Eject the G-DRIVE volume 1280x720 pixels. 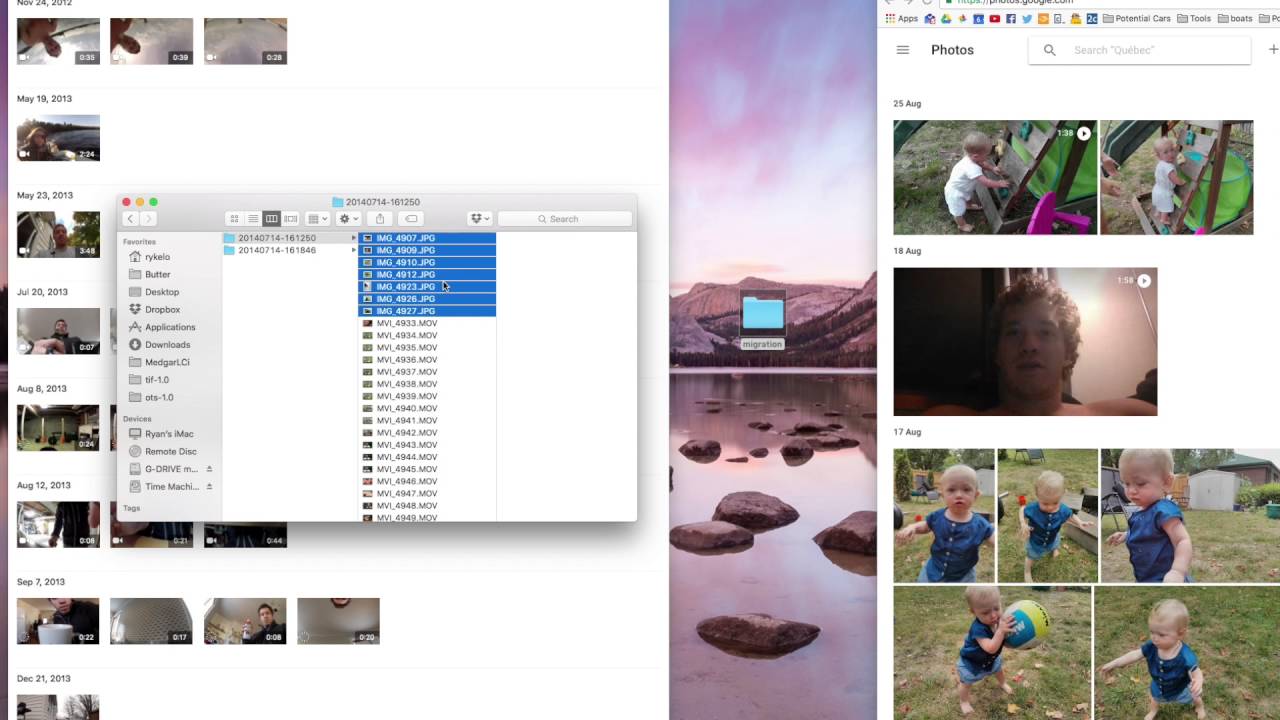[209, 469]
